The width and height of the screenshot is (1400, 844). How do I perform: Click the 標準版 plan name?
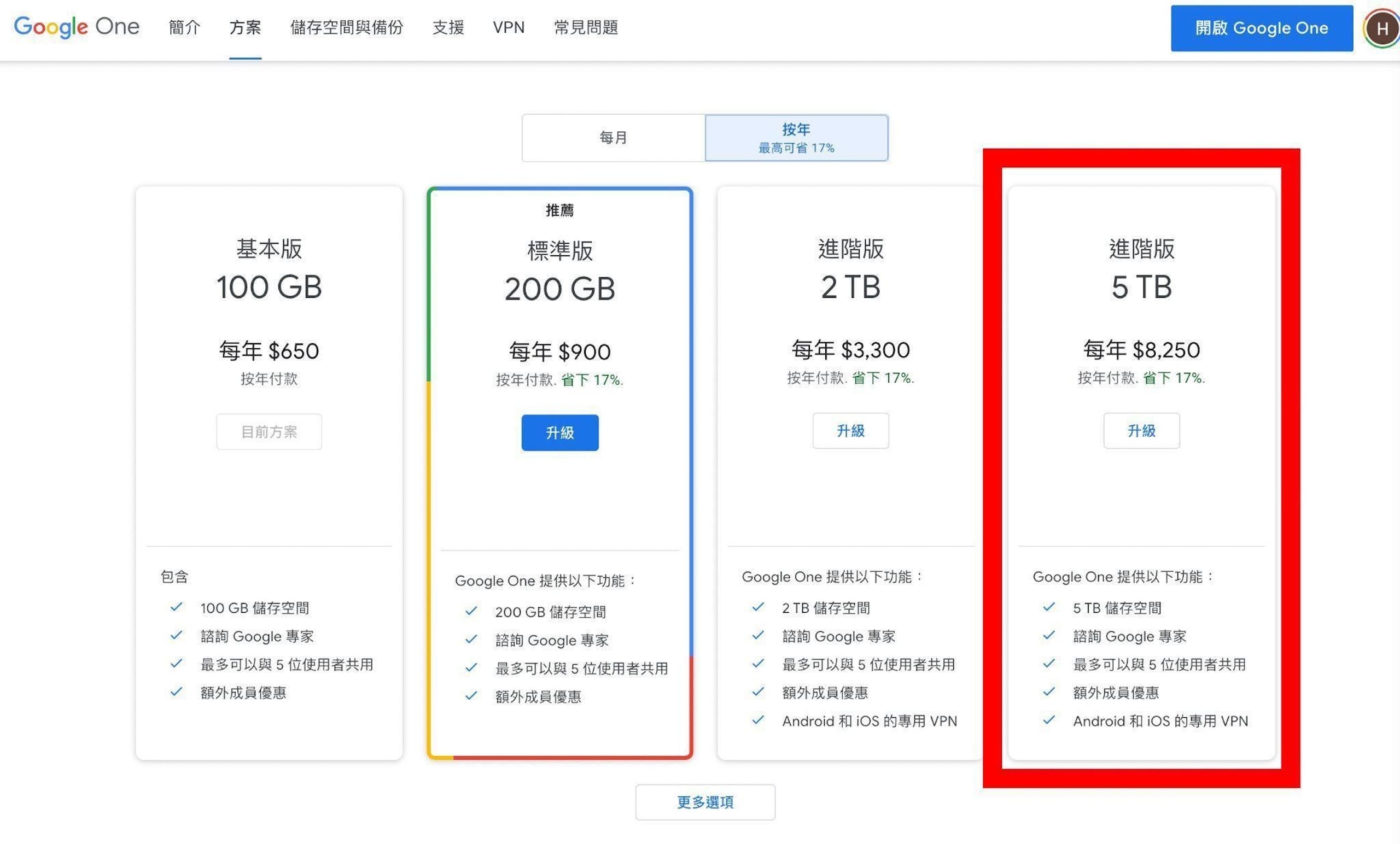[x=560, y=250]
